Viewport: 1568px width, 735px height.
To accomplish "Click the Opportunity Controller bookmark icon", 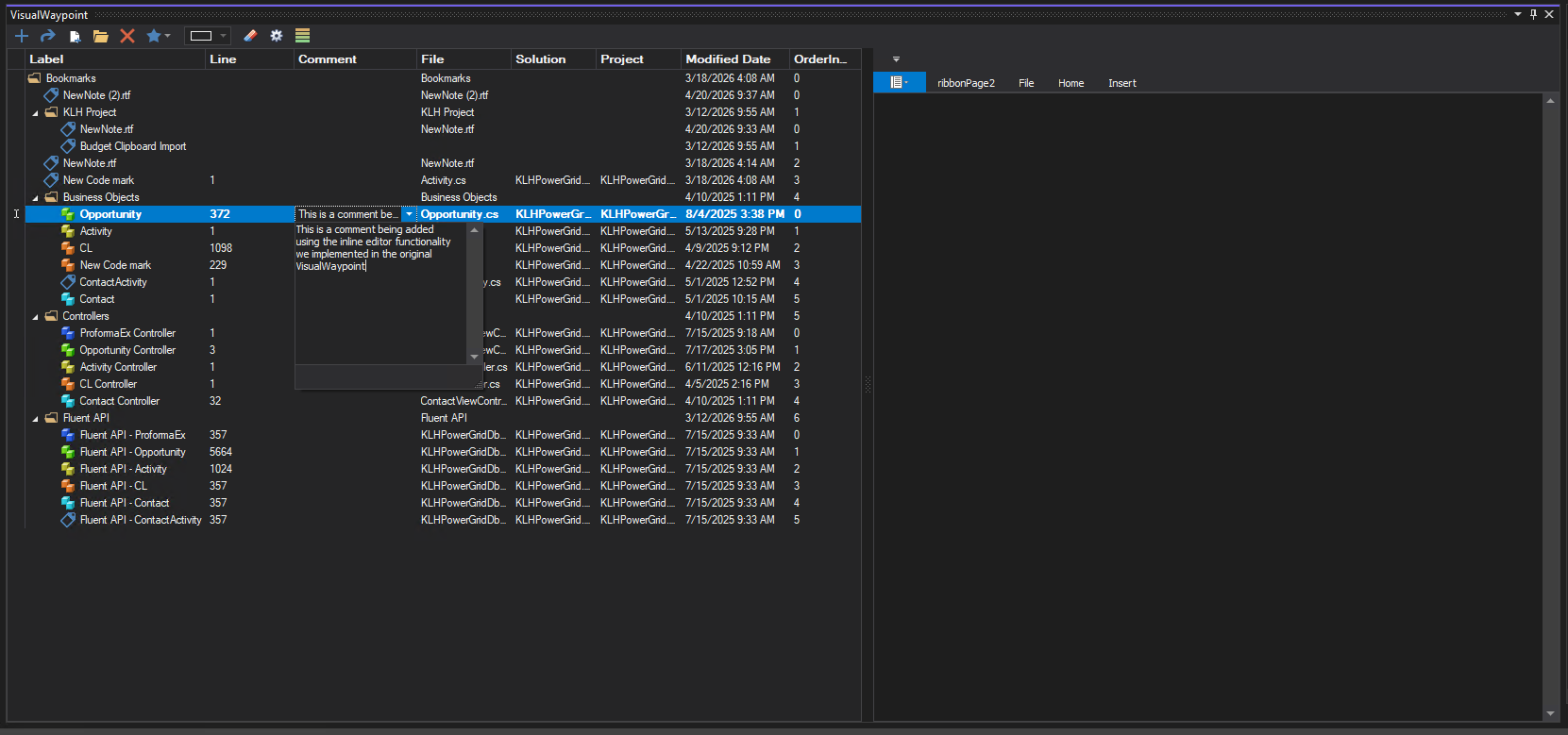I will (x=69, y=350).
